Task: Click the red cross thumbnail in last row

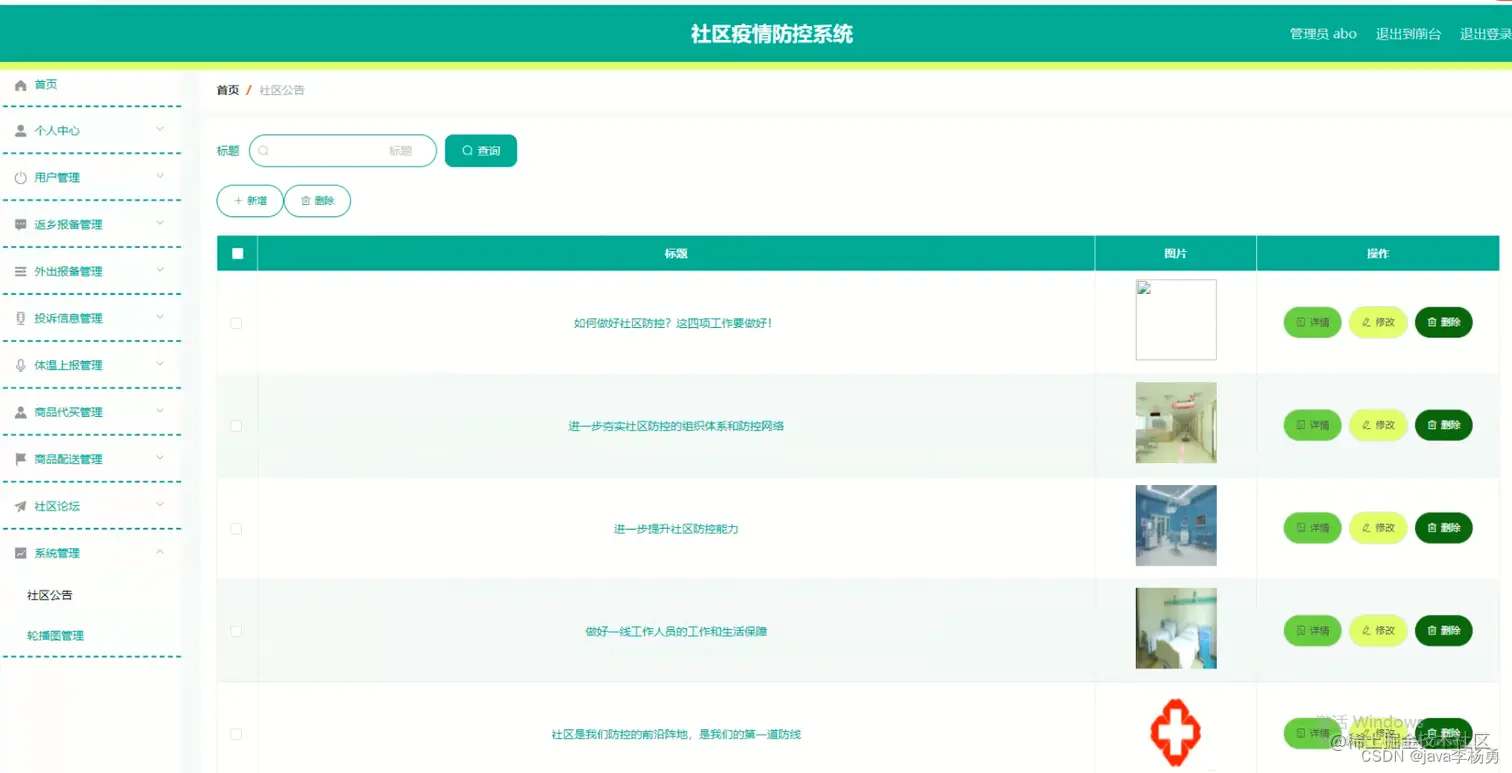Action: pos(1176,734)
